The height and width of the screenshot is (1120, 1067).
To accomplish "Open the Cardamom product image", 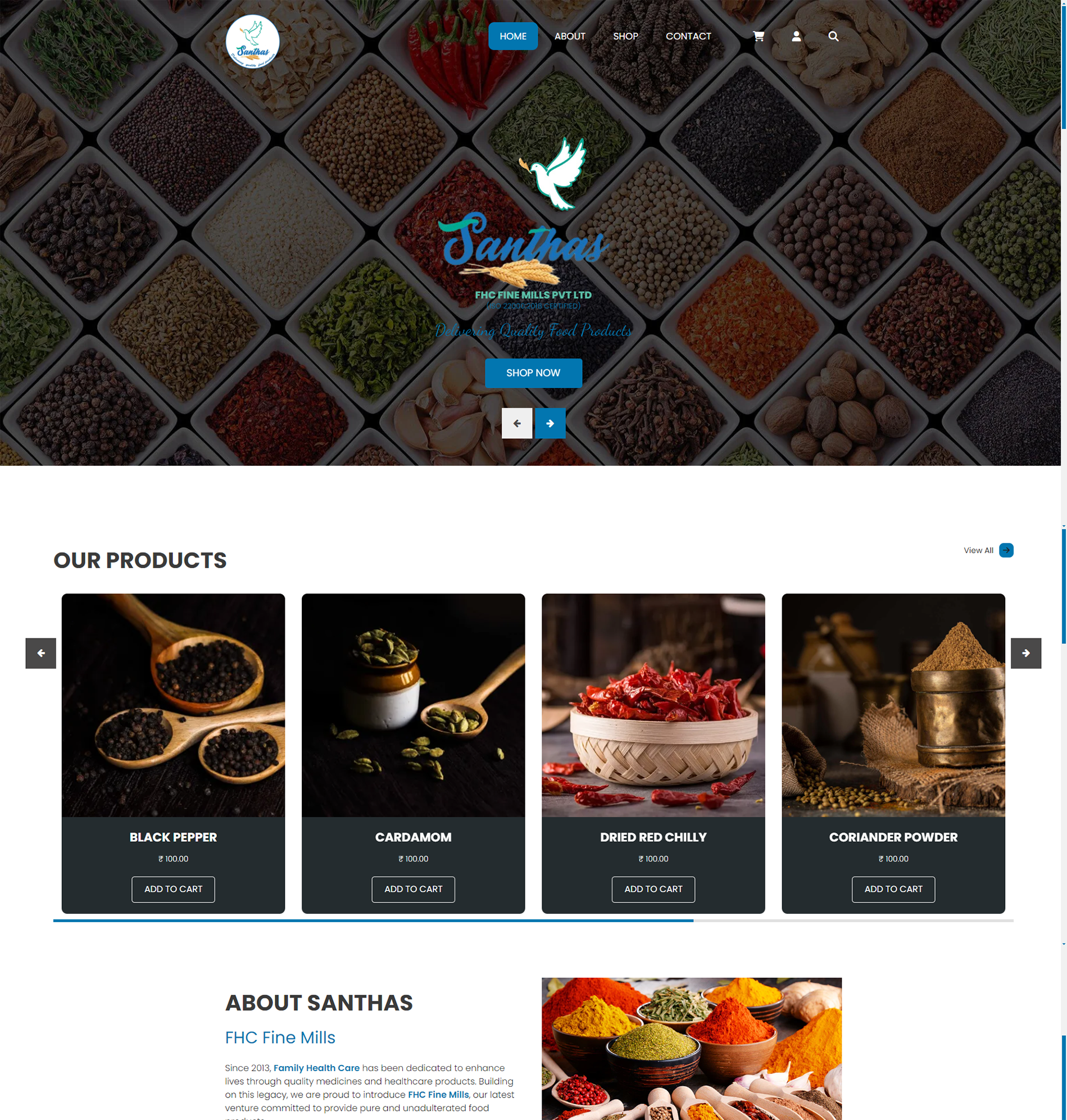I will pyautogui.click(x=413, y=705).
